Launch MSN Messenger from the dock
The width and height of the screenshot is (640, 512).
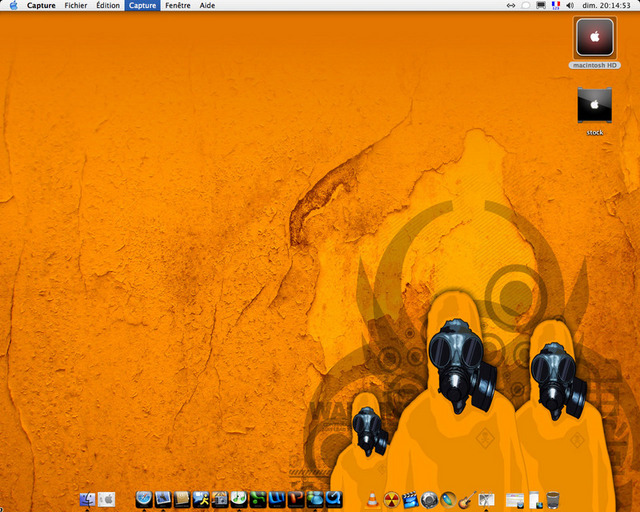[315, 499]
